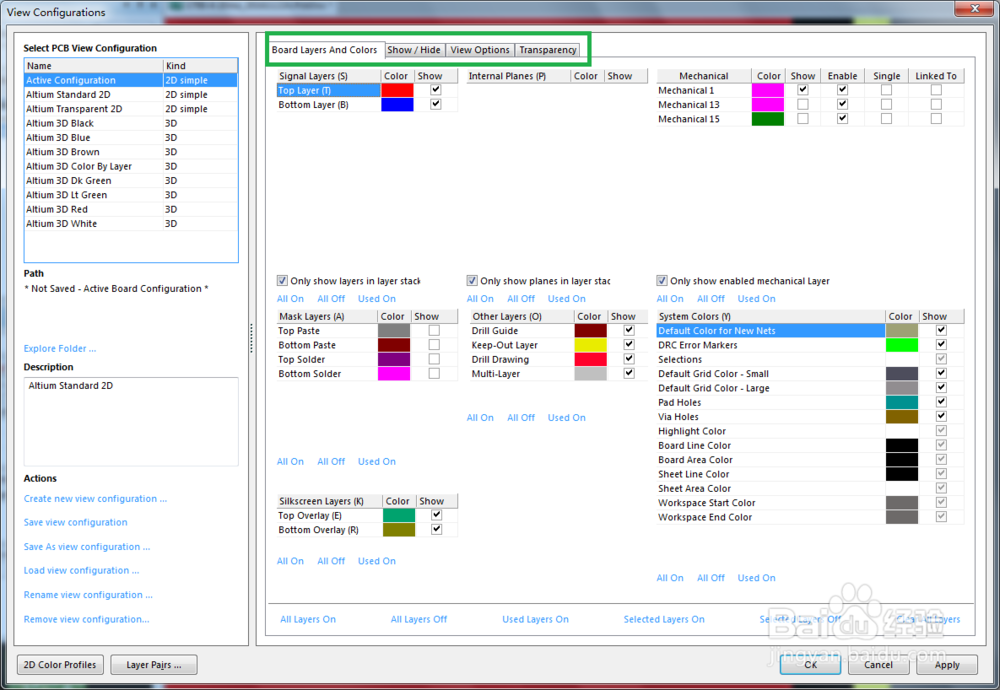Toggle Single checkbox for Mechanical 15

click(x=886, y=119)
